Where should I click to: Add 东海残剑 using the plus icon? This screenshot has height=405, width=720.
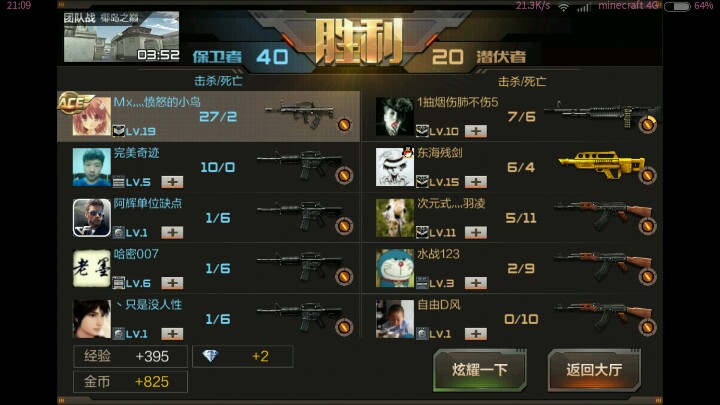coord(476,182)
